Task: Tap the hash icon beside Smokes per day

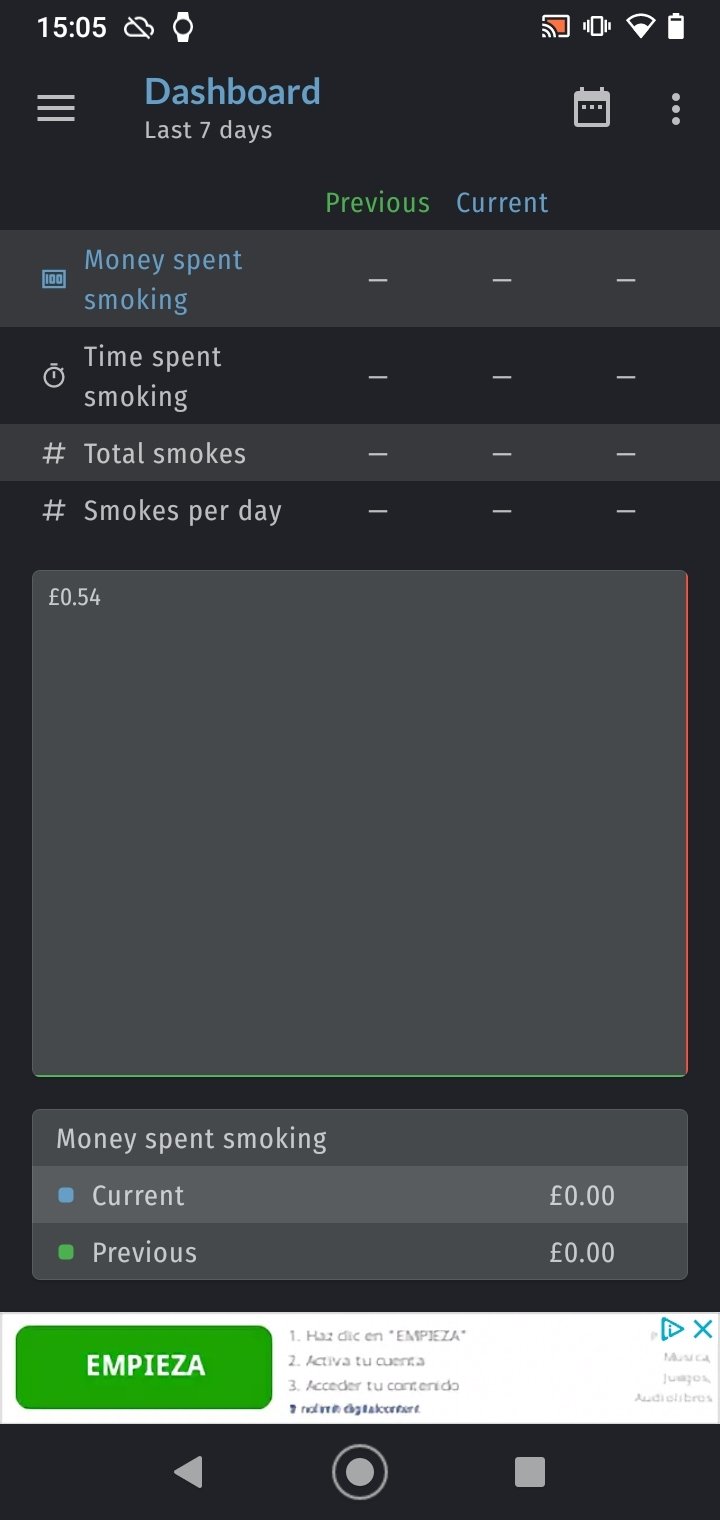Action: (54, 511)
